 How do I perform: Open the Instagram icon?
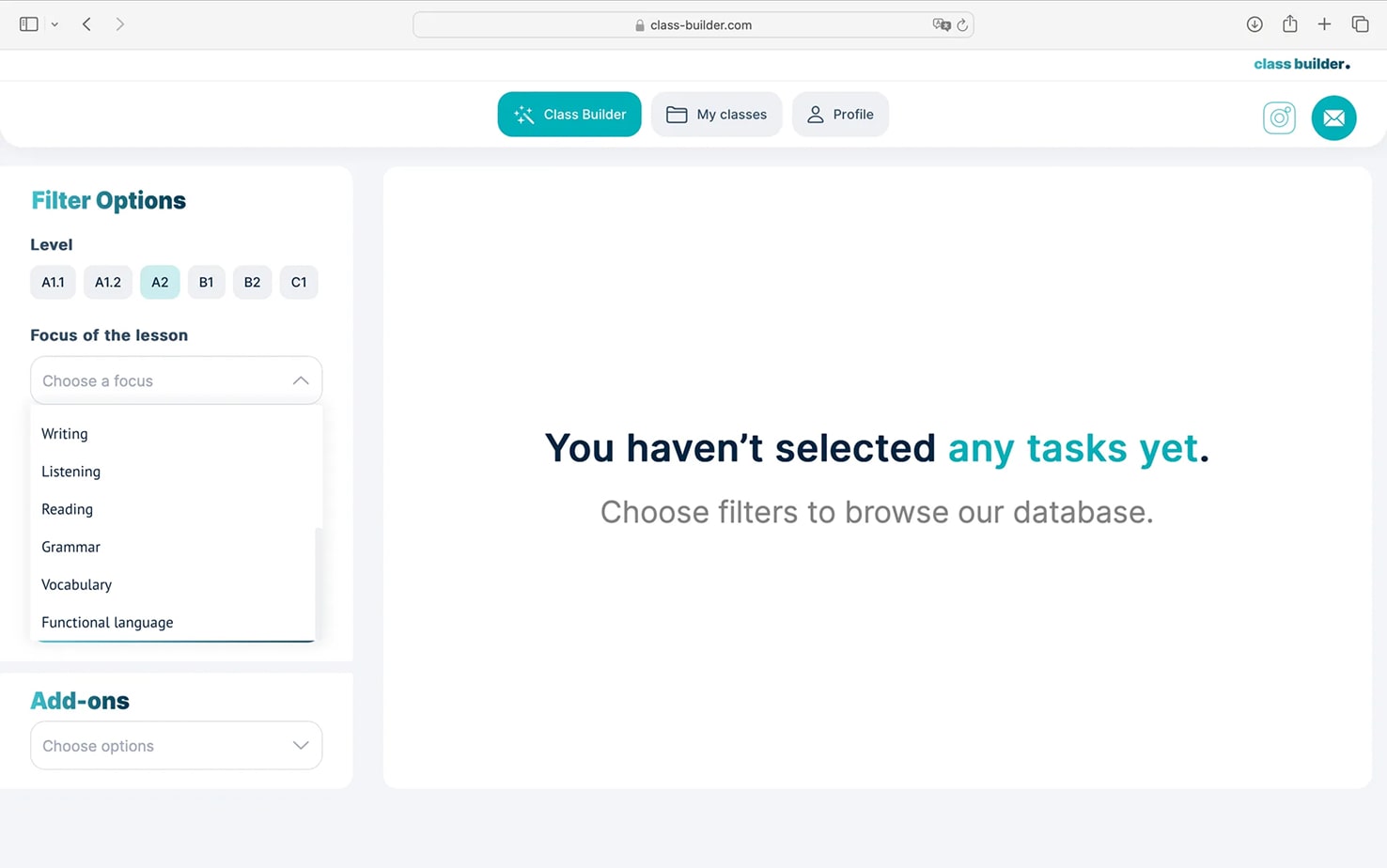tap(1279, 117)
